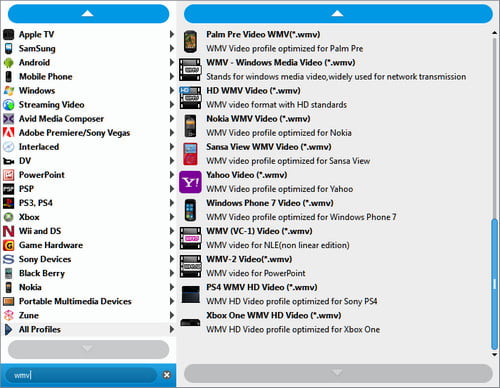Open the Streaming Video category

pyautogui.click(x=88, y=105)
